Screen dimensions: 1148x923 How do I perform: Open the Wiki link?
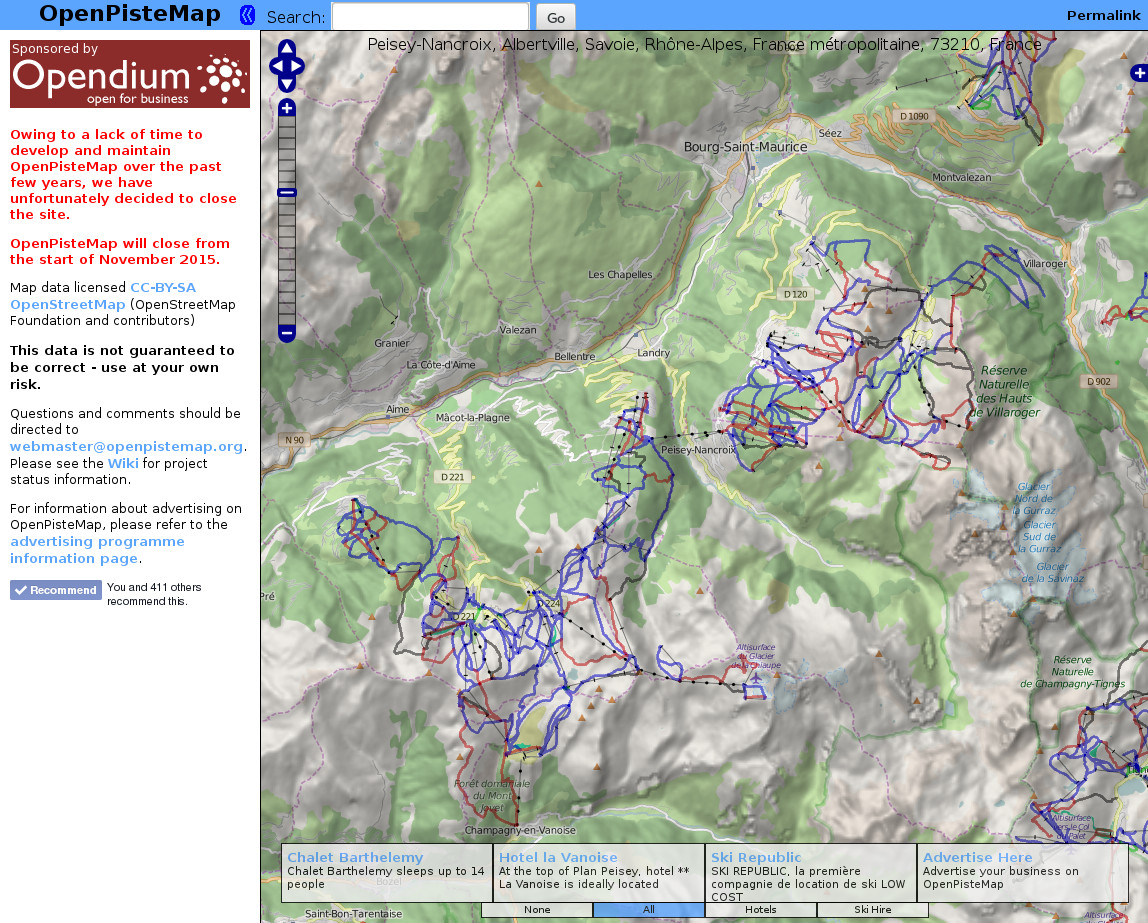click(123, 463)
